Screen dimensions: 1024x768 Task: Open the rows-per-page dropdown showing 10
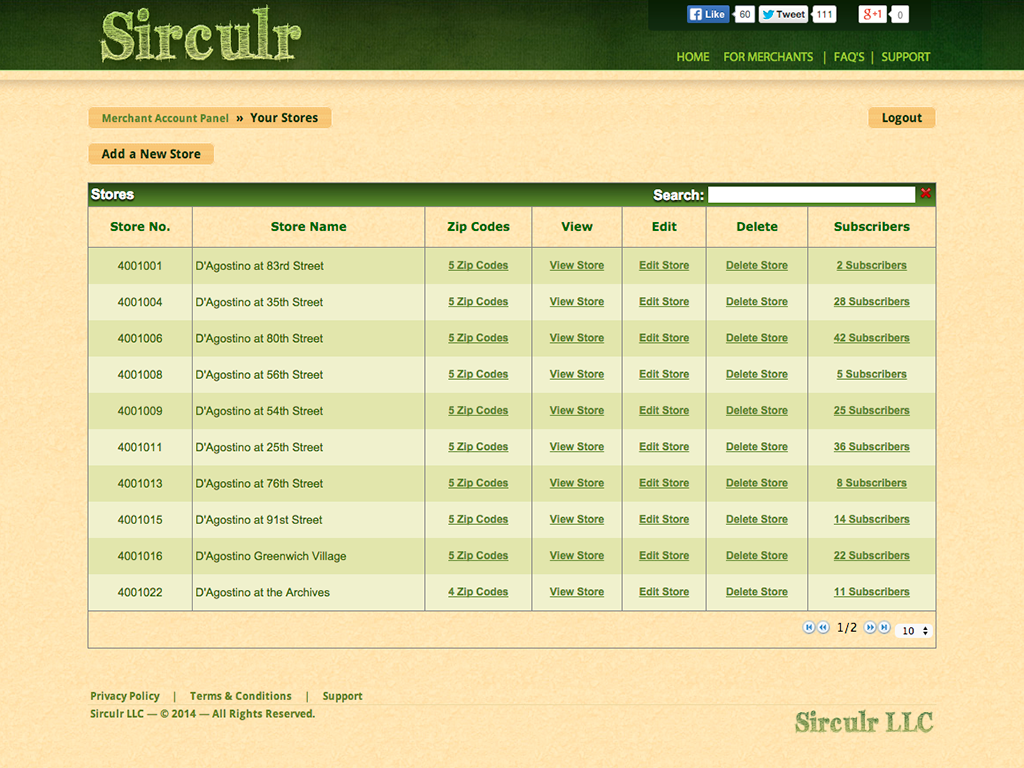pyautogui.click(x=914, y=631)
